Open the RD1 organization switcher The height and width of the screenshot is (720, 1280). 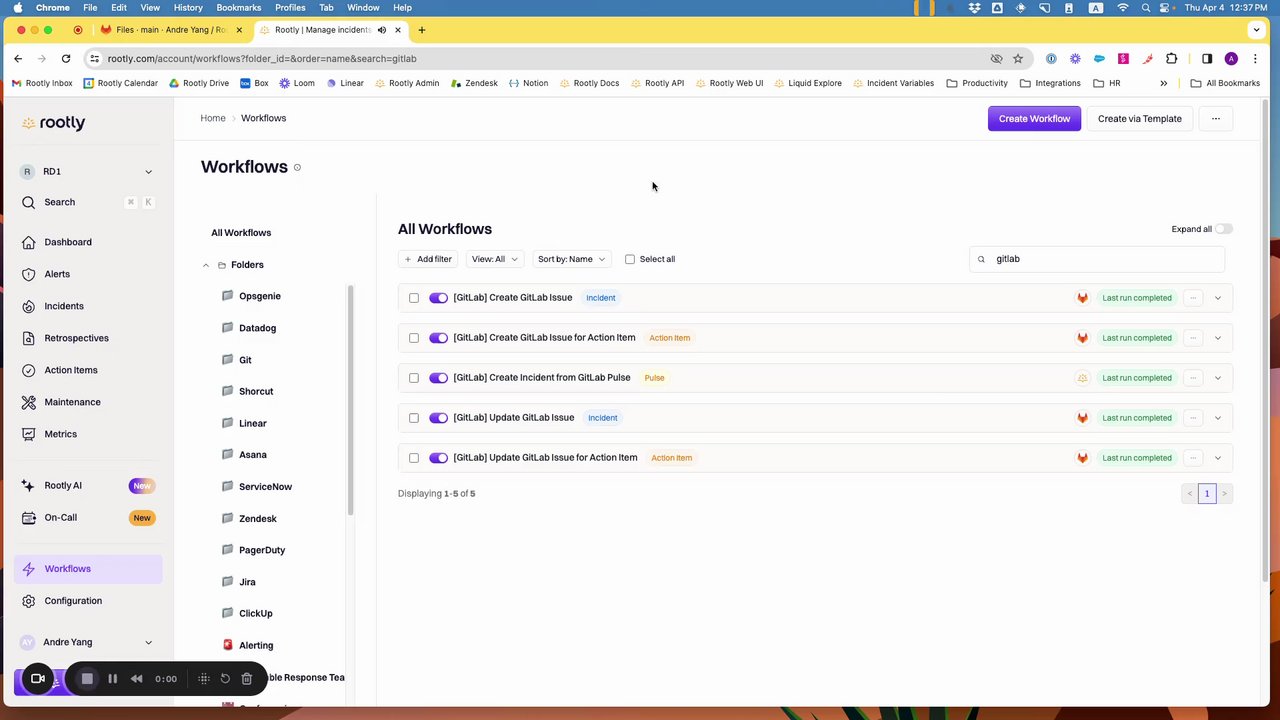click(87, 172)
